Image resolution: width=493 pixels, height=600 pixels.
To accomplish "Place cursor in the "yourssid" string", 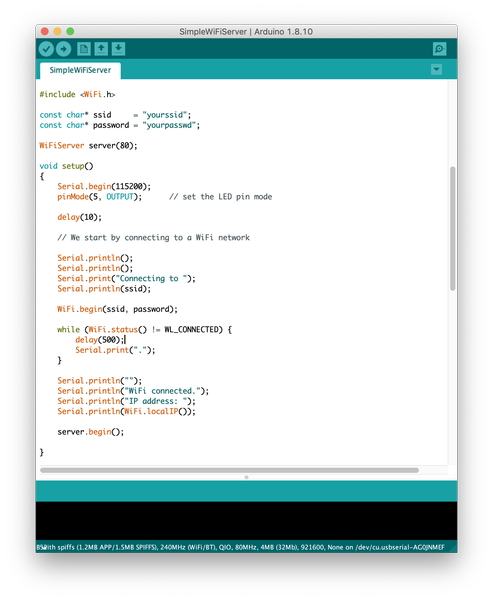I will click(x=165, y=115).
